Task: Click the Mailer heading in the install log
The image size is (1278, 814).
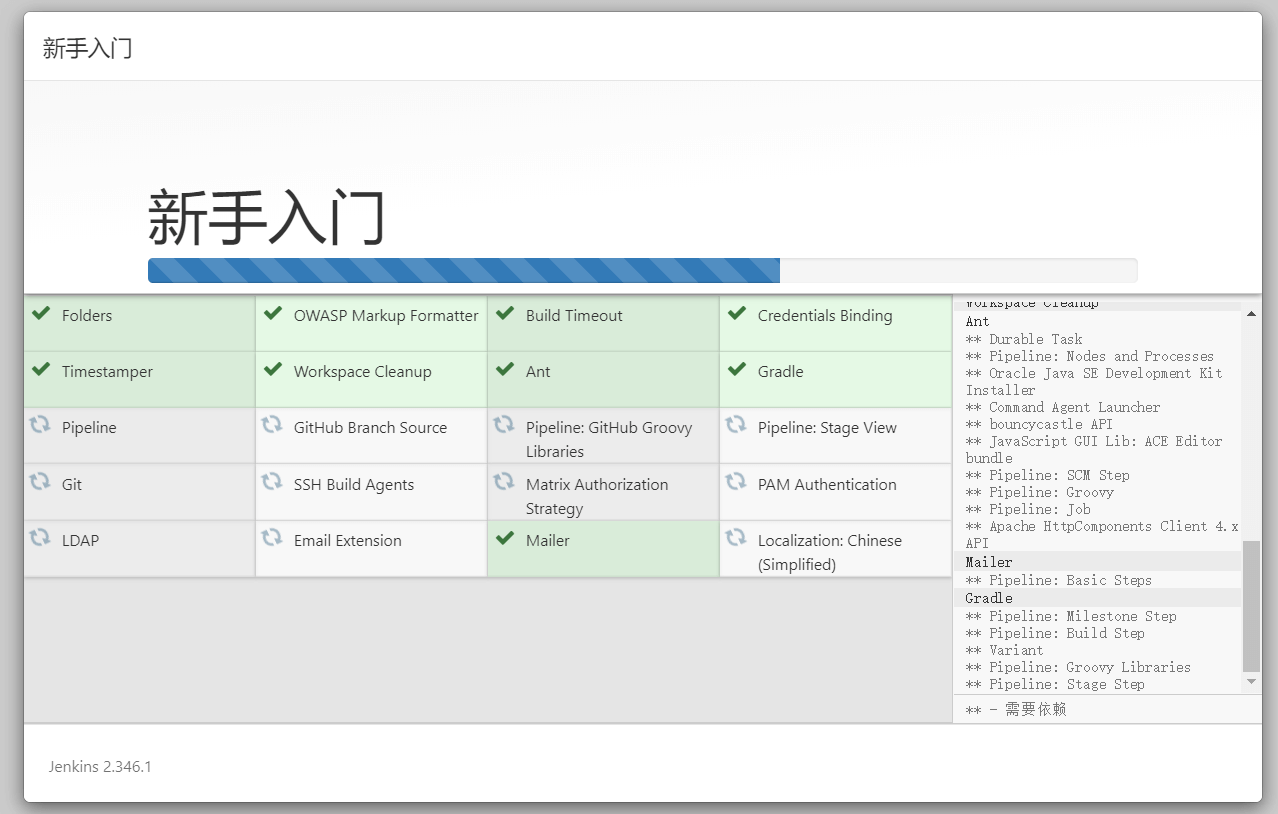Action: [989, 562]
